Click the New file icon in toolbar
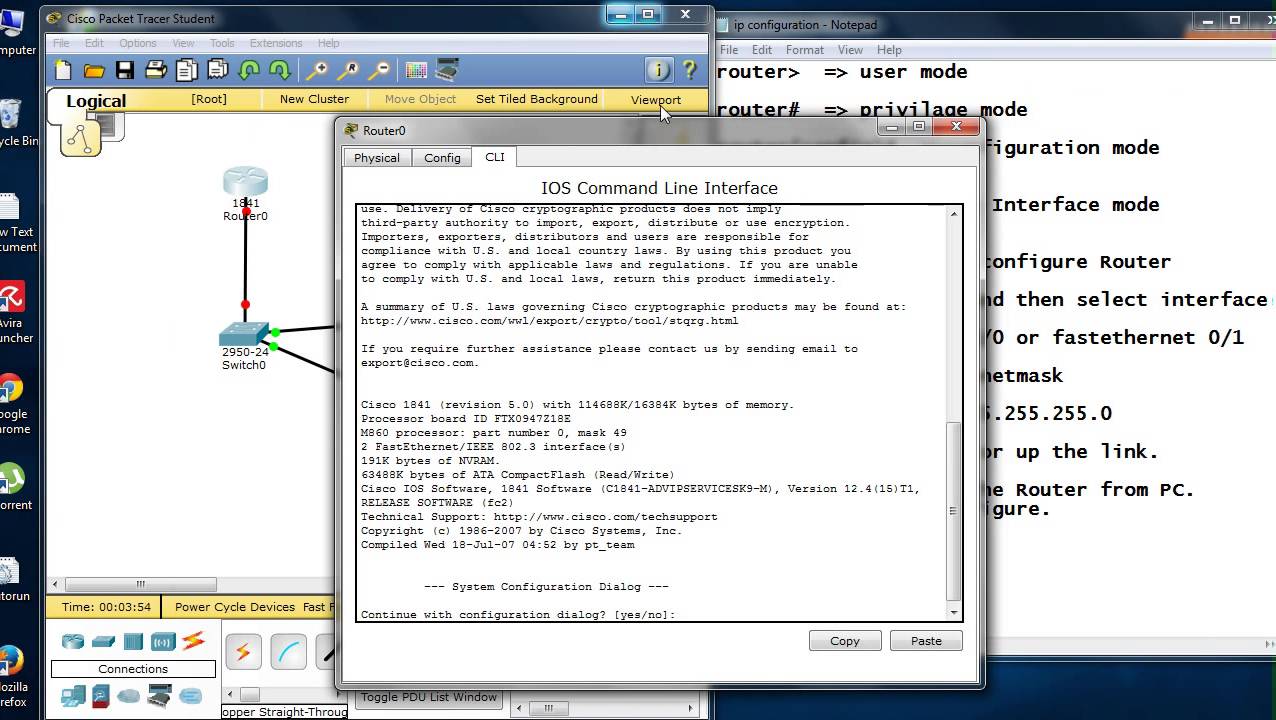1276x720 pixels. coord(64,70)
